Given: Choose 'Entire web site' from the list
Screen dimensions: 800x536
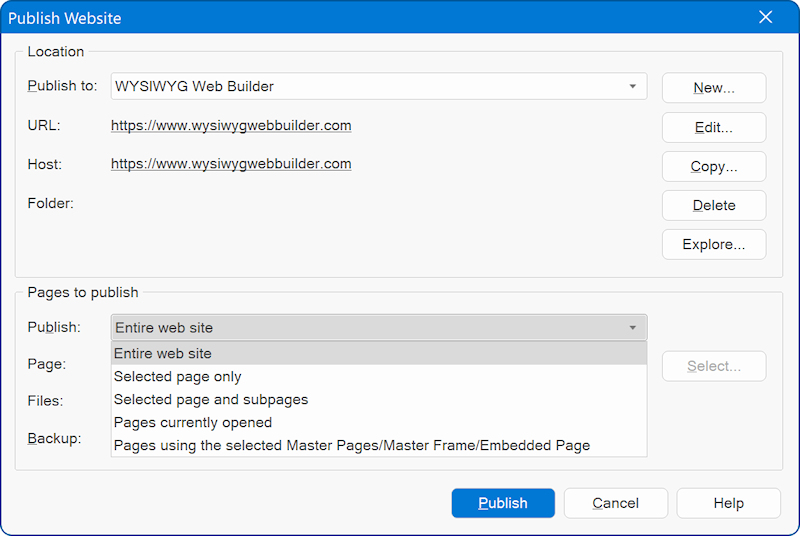Looking at the screenshot, I should coord(163,353).
